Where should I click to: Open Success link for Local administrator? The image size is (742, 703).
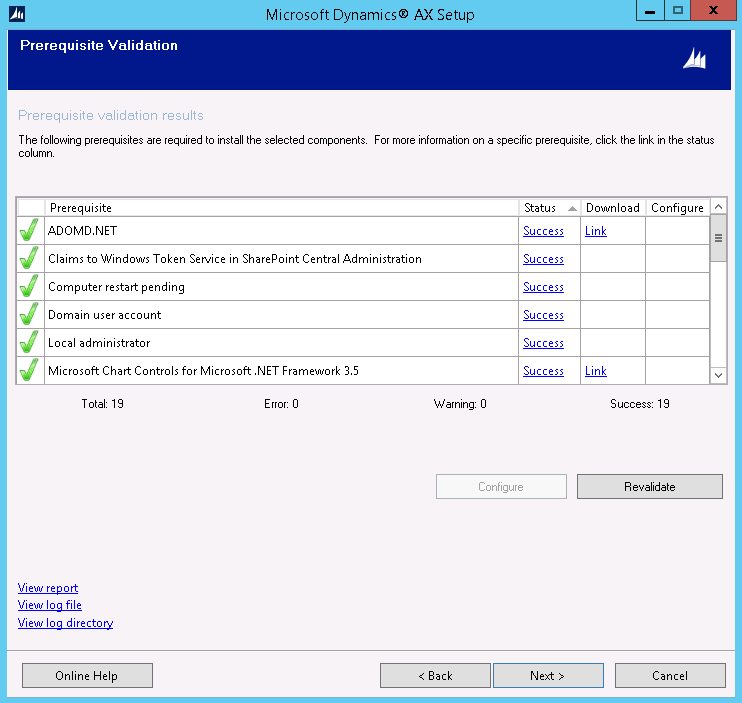point(543,343)
